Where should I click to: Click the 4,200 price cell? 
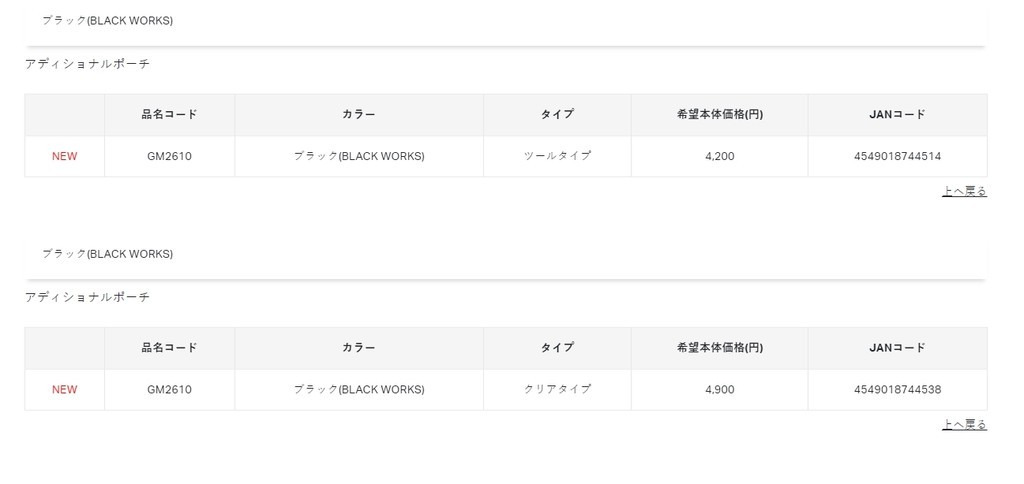tap(719, 156)
